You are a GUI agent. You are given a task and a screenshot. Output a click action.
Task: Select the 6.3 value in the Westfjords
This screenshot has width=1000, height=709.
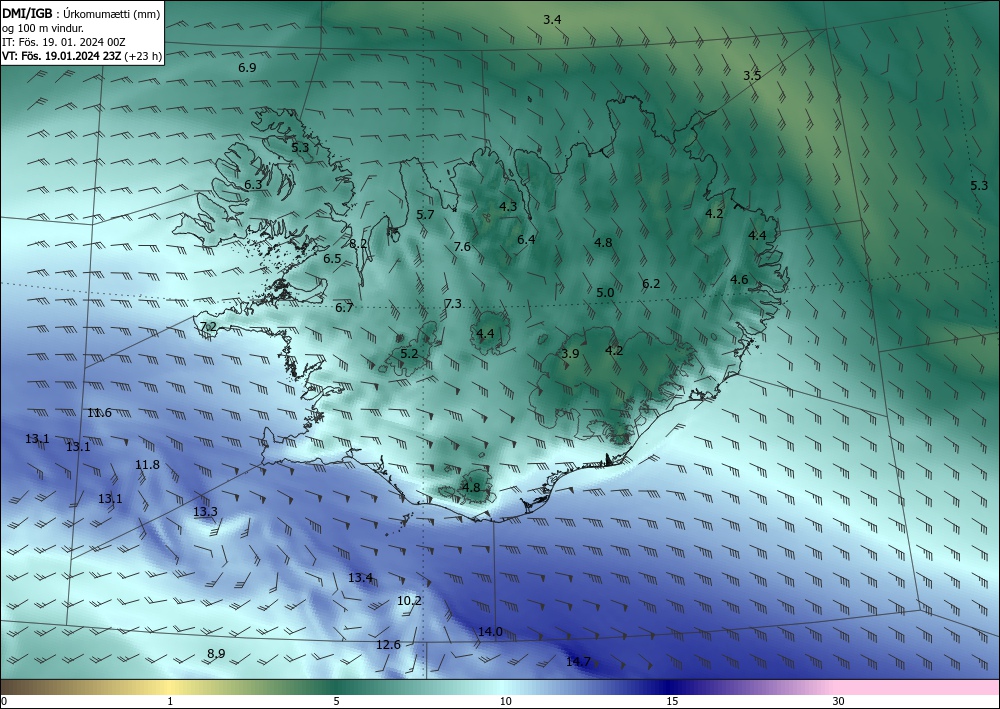click(x=253, y=185)
